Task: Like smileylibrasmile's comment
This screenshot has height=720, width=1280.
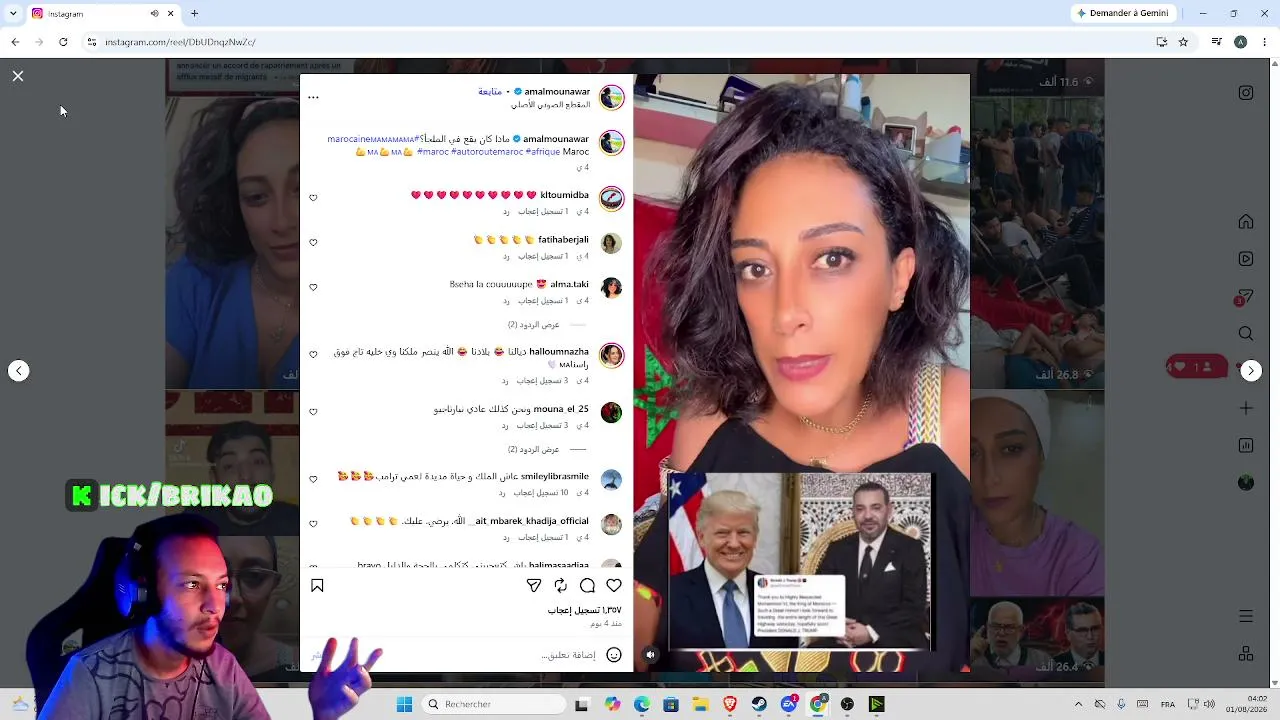Action: pyautogui.click(x=313, y=478)
